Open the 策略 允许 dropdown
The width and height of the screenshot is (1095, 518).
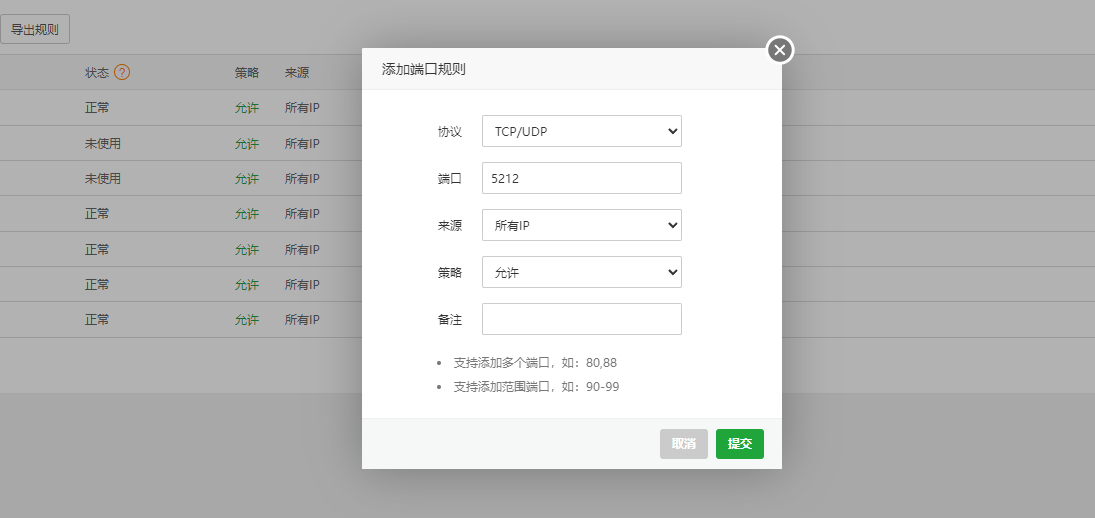[582, 272]
